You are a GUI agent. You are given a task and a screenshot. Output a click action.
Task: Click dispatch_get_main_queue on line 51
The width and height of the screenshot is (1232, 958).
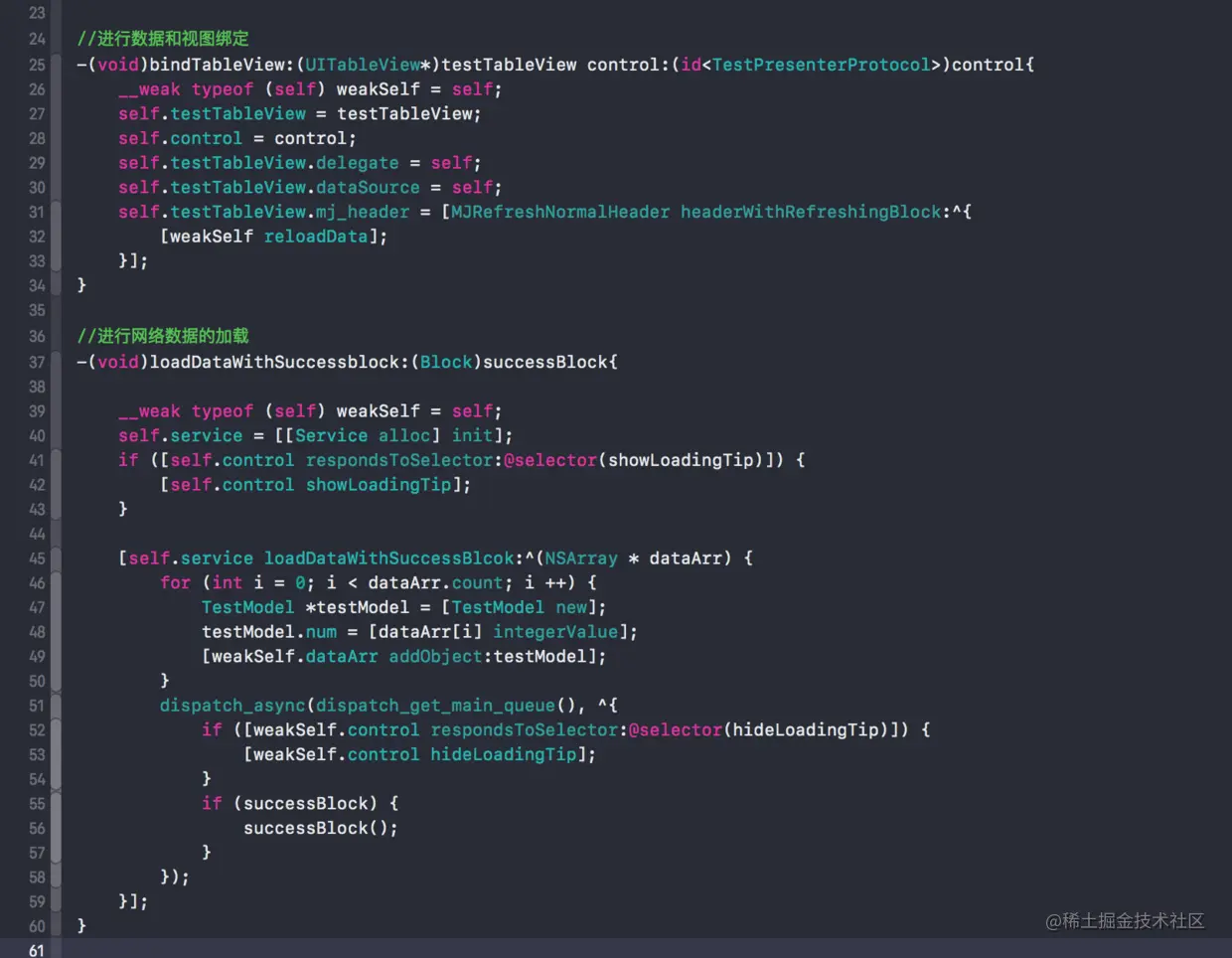[x=435, y=706]
